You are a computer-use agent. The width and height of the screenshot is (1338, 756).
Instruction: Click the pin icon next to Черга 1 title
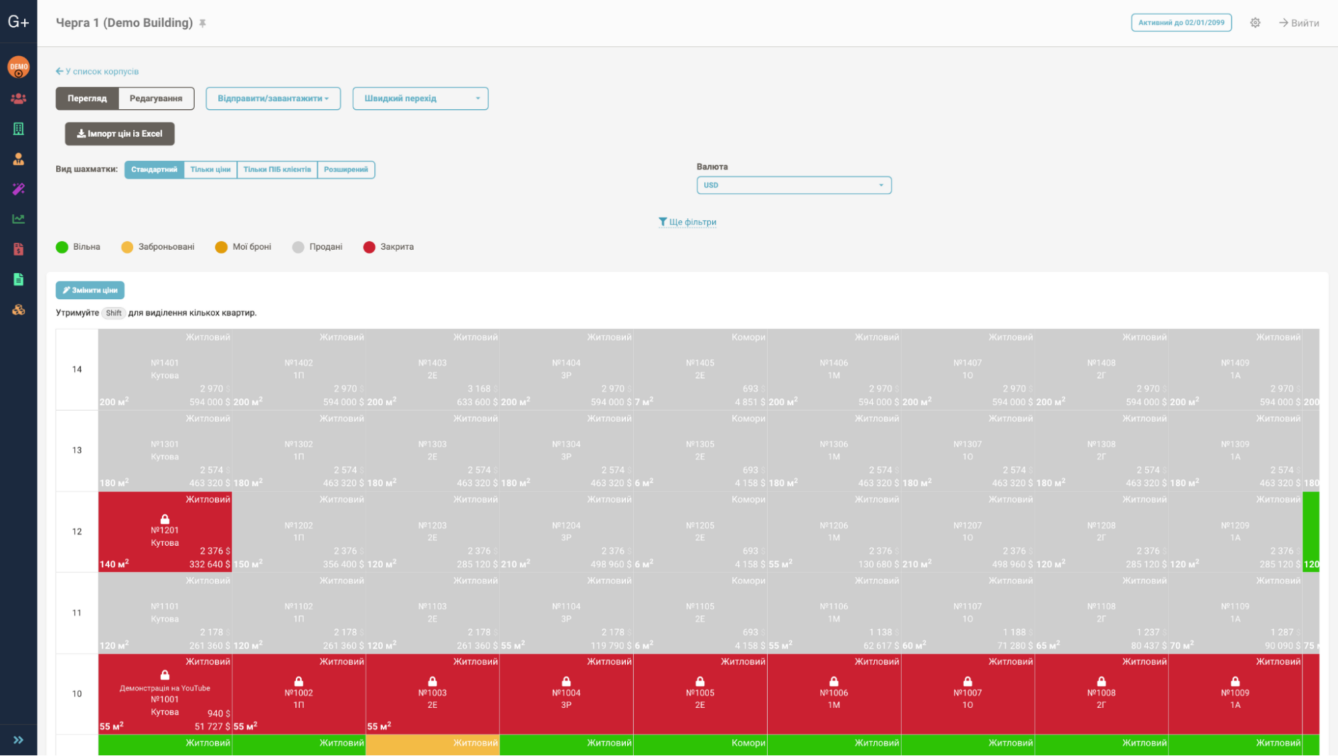pyautogui.click(x=202, y=23)
